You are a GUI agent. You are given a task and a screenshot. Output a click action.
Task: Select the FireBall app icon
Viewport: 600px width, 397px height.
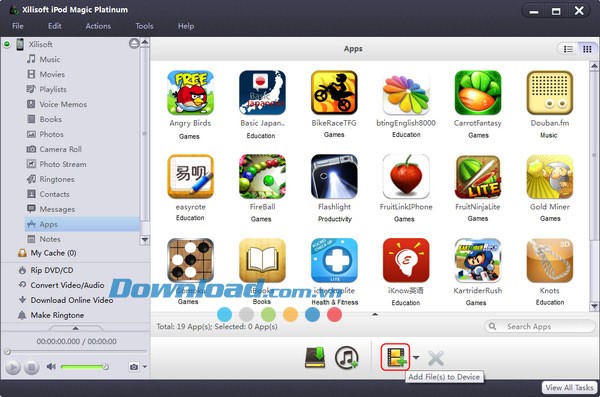(262, 176)
